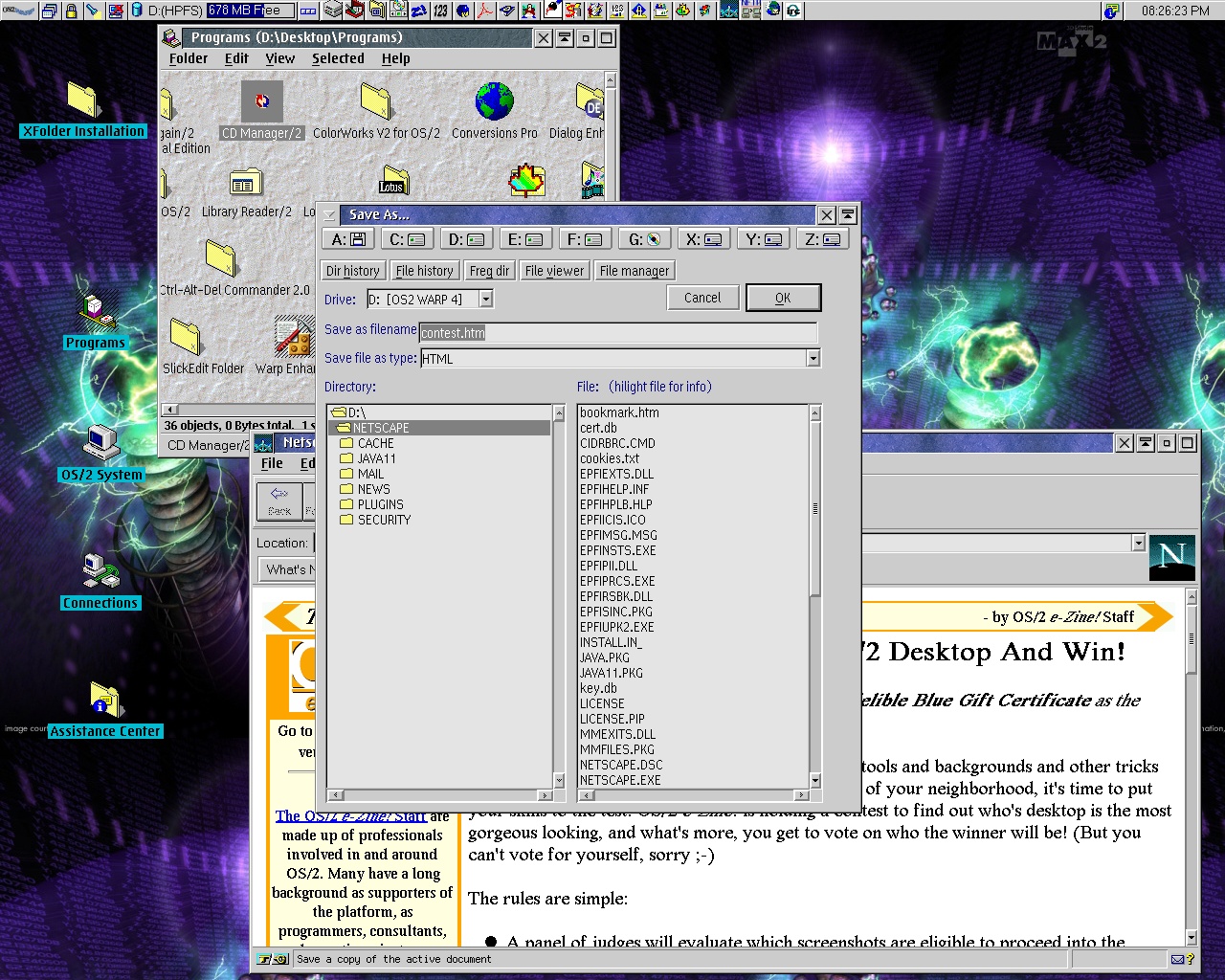The height and width of the screenshot is (980, 1225).
Task: Click the File viewer button
Action: coord(554,271)
